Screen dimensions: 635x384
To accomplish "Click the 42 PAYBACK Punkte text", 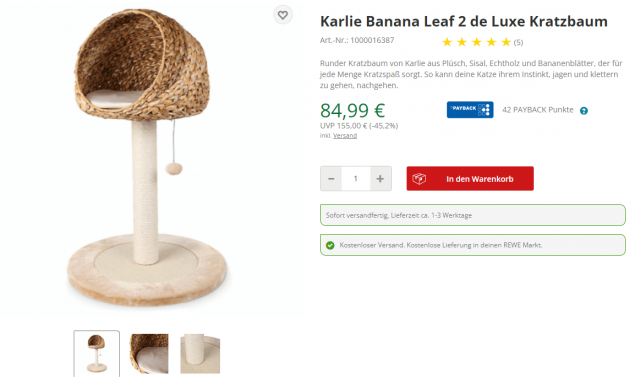I will coord(538,110).
